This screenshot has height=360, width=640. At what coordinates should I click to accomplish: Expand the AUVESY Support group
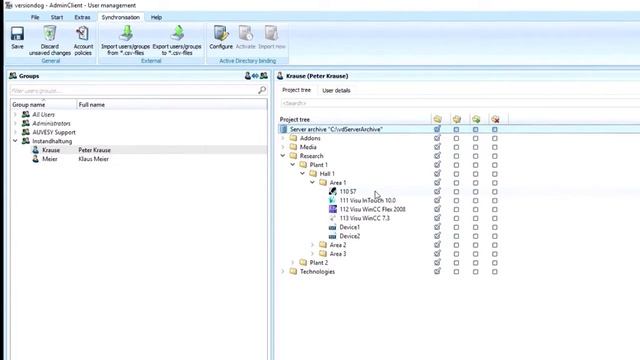[x=16, y=132]
